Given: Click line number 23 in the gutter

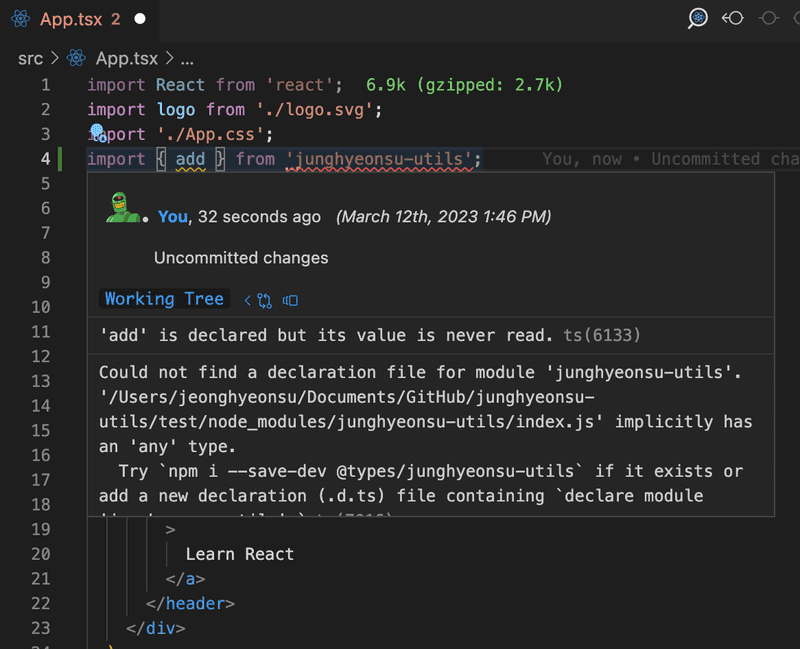Looking at the screenshot, I should click(41, 628).
